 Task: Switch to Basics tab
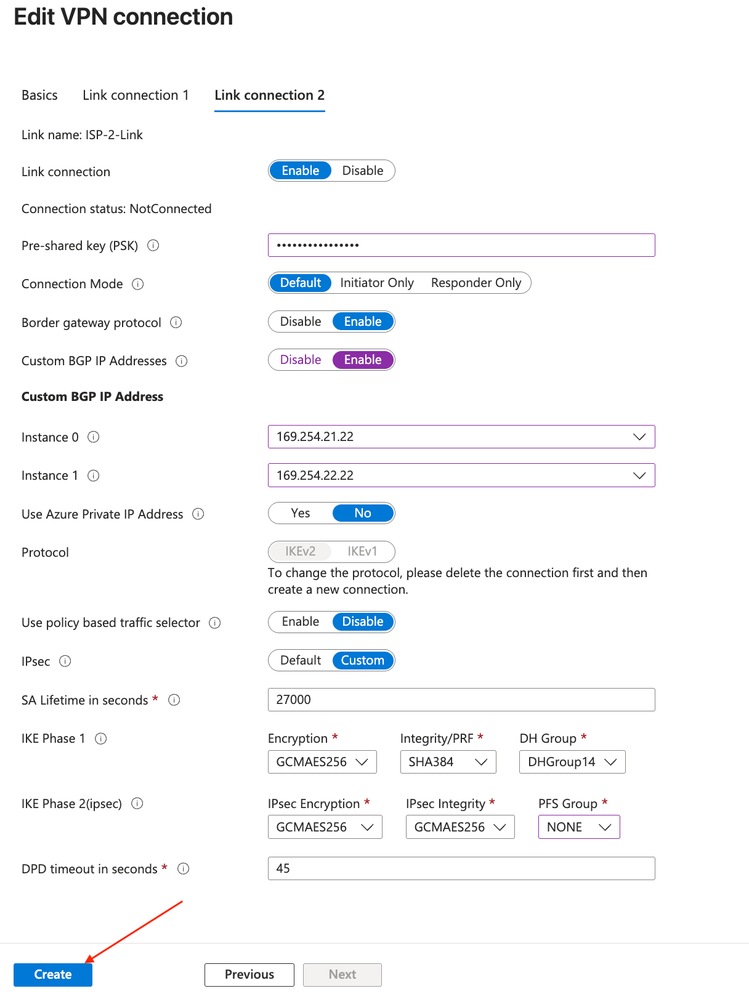click(x=39, y=96)
